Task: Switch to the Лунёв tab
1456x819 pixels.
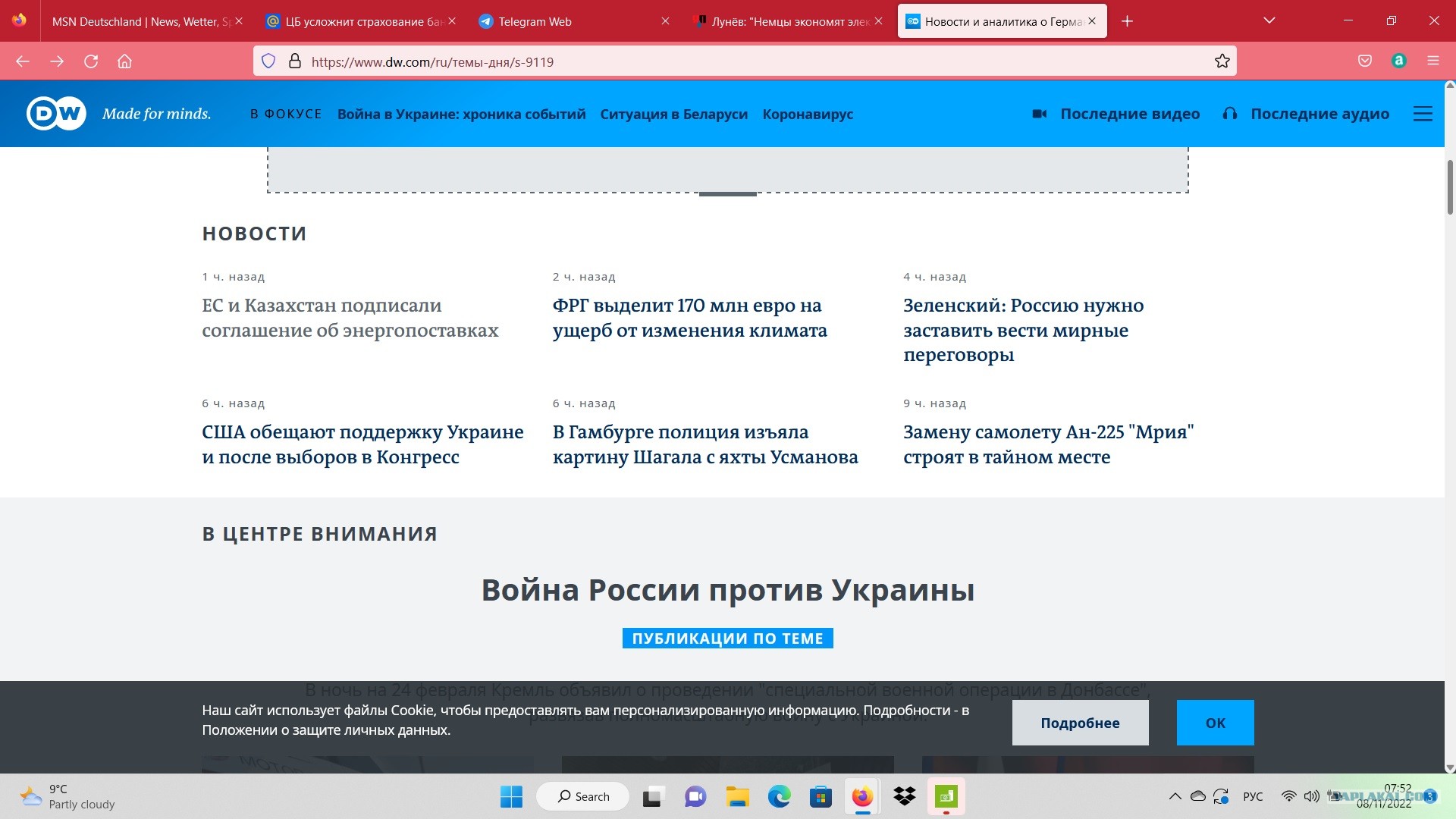Action: coord(786,21)
